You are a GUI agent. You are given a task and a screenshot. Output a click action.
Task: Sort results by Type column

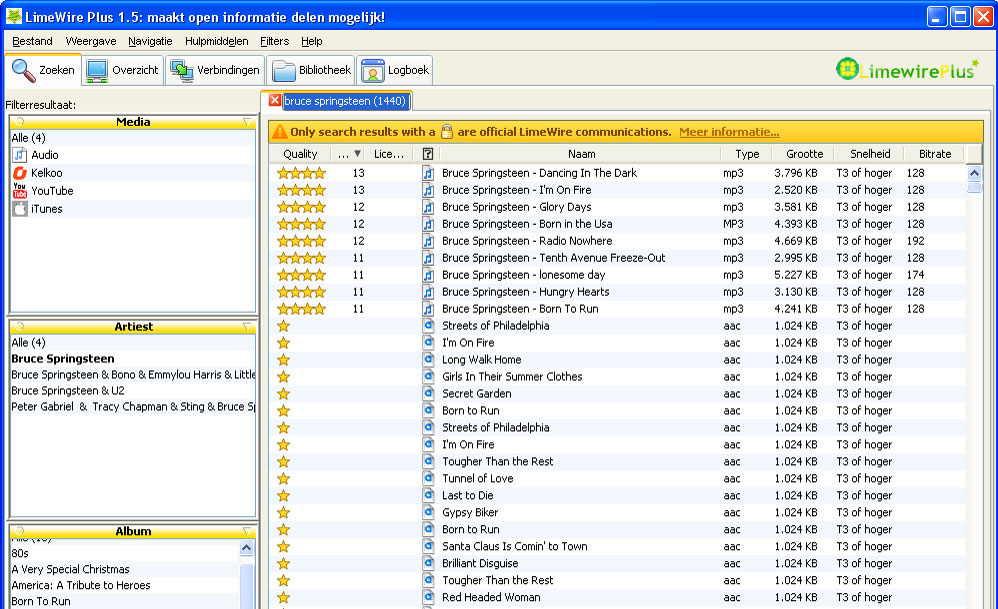pos(747,154)
